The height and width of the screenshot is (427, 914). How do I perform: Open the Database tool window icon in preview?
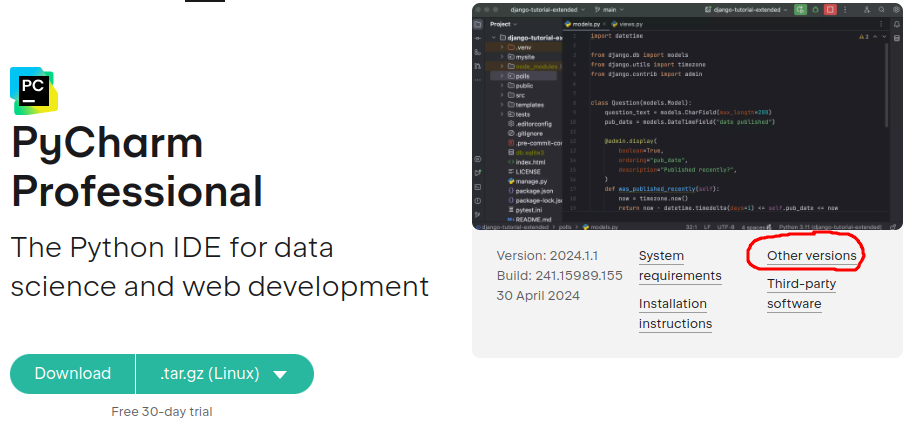(x=897, y=38)
